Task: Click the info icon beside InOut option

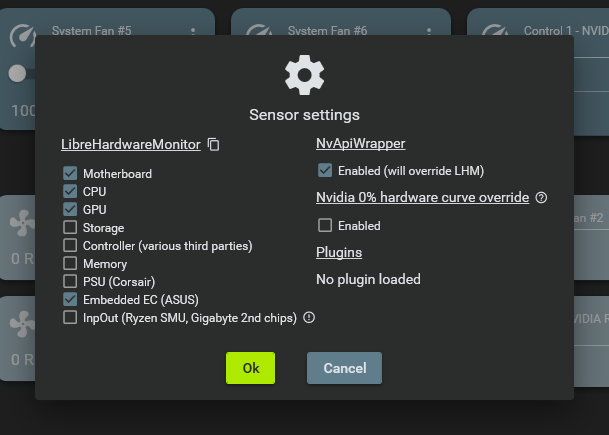Action: coord(309,318)
